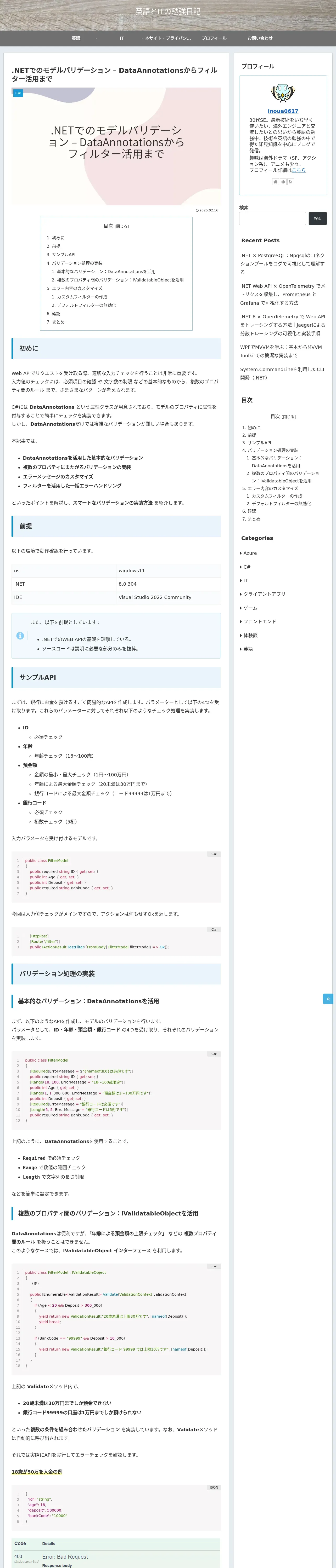Open recent post on System.CommandLine CLI
Viewport: 336px width, 1568px height.
(x=282, y=373)
